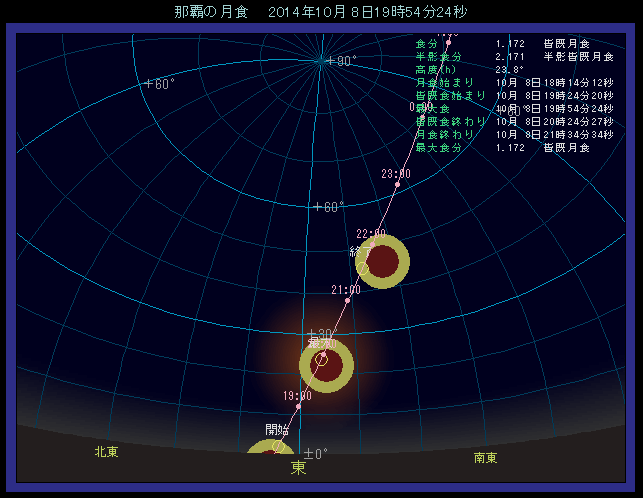643x498 pixels.
Task: Click the 22:00 time label
Action: click(x=370, y=233)
